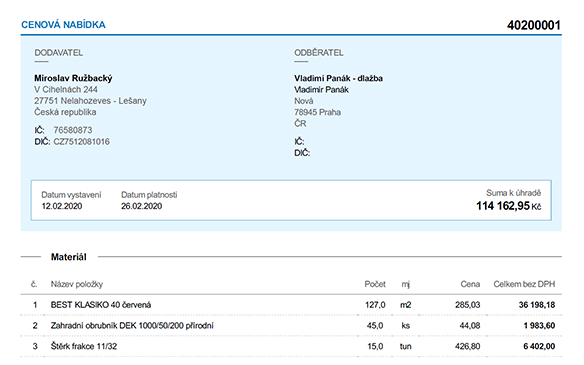Click the Suma k úhradě label
The width and height of the screenshot is (584, 365).
(x=514, y=193)
